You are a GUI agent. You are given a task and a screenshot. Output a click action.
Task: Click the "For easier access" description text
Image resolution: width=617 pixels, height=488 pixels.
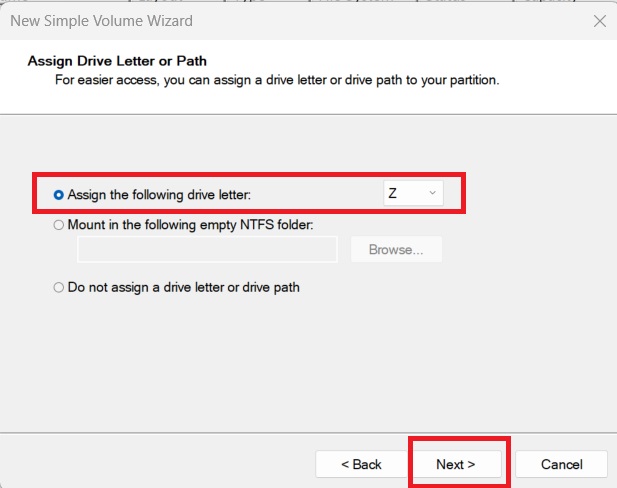coord(275,79)
